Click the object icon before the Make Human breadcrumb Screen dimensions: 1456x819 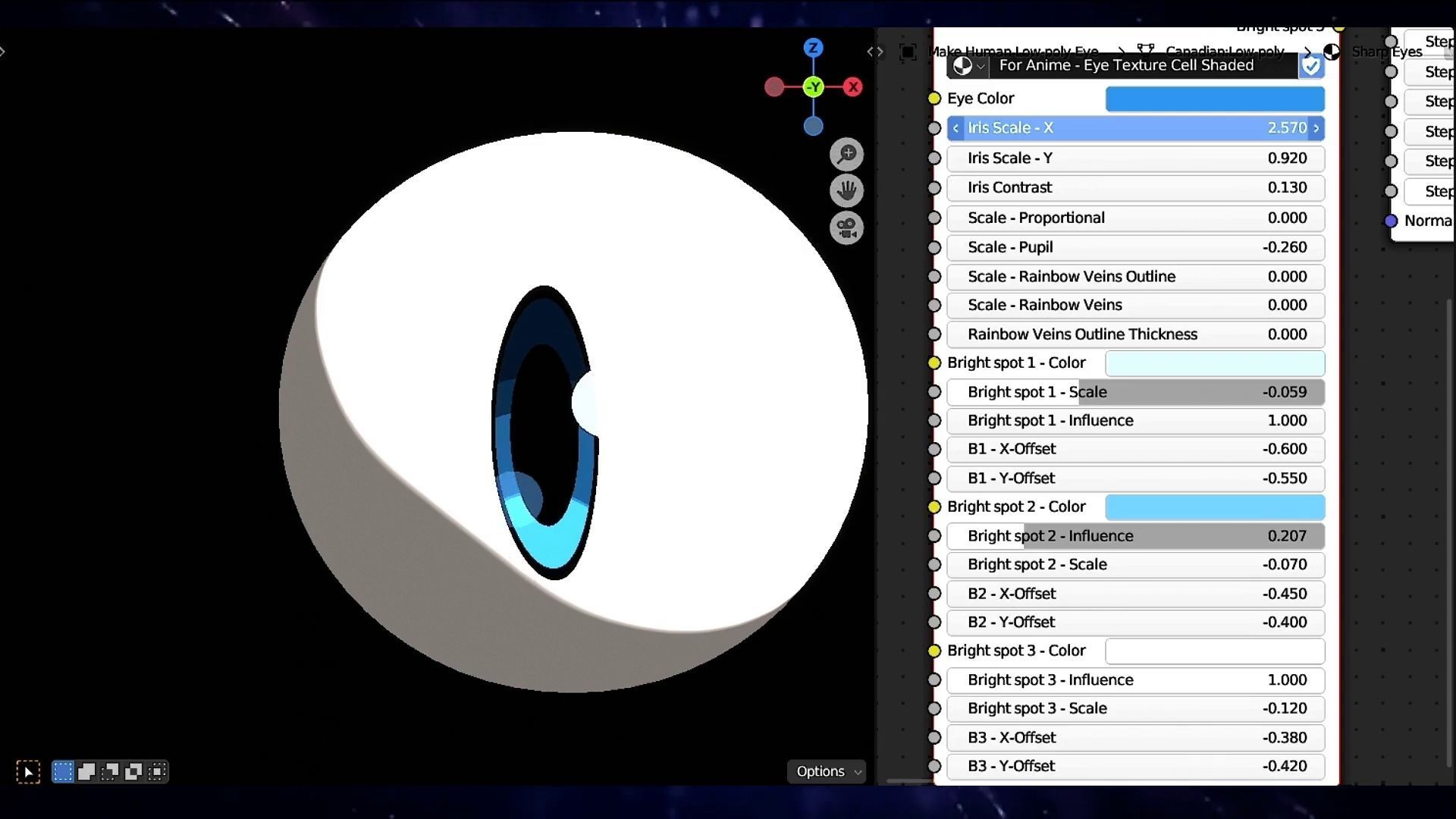(x=908, y=52)
